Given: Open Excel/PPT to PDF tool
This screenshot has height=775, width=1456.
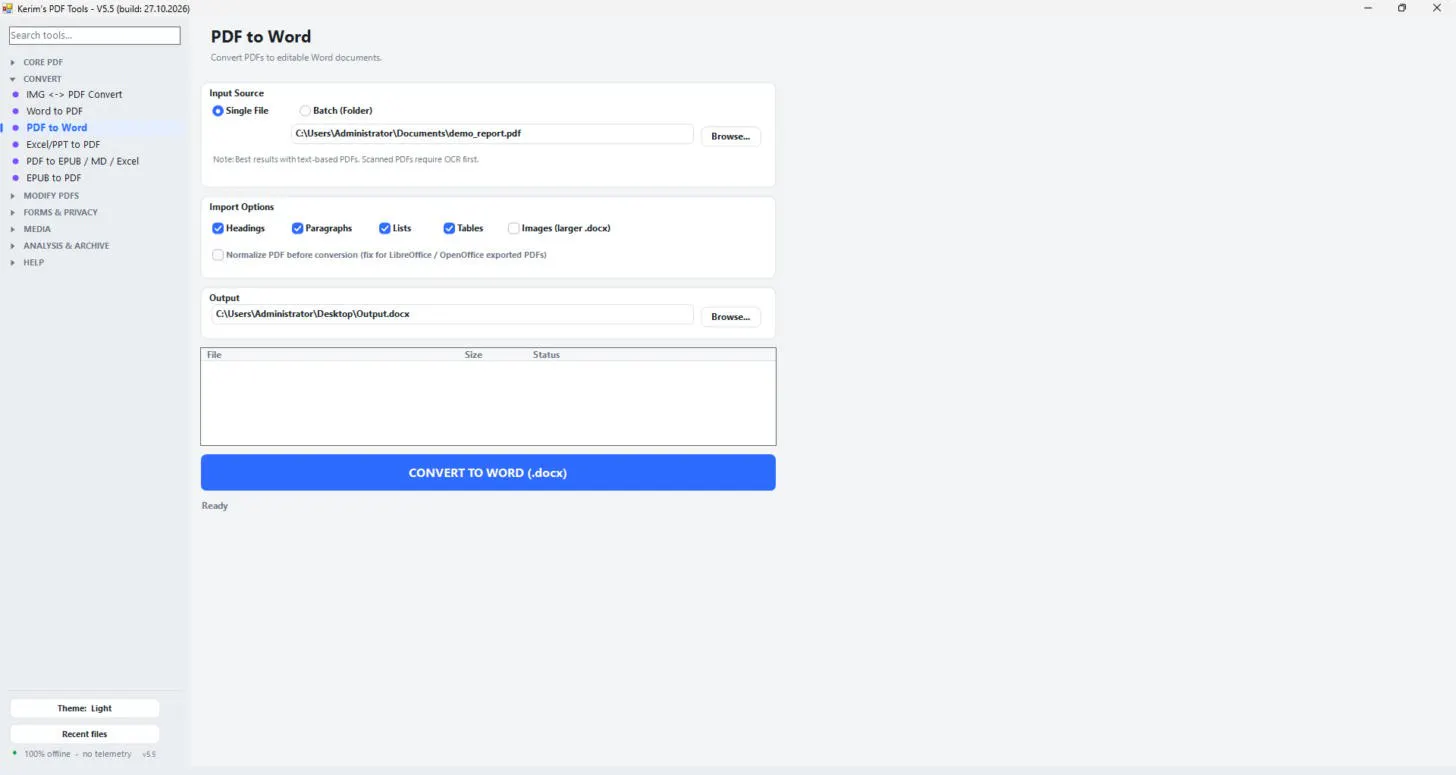Looking at the screenshot, I should coord(63,145).
